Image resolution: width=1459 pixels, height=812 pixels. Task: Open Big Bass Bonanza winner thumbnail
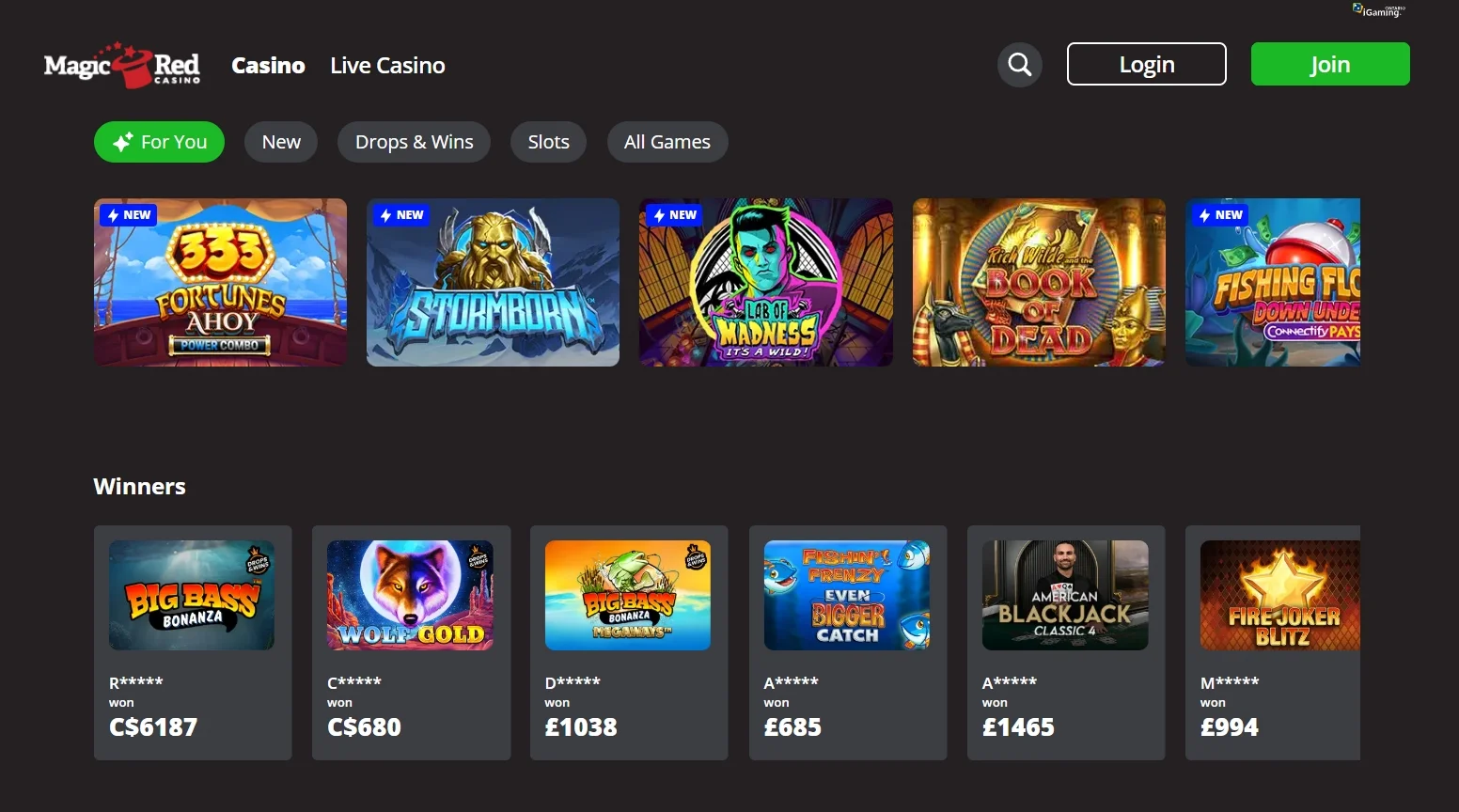tap(192, 595)
